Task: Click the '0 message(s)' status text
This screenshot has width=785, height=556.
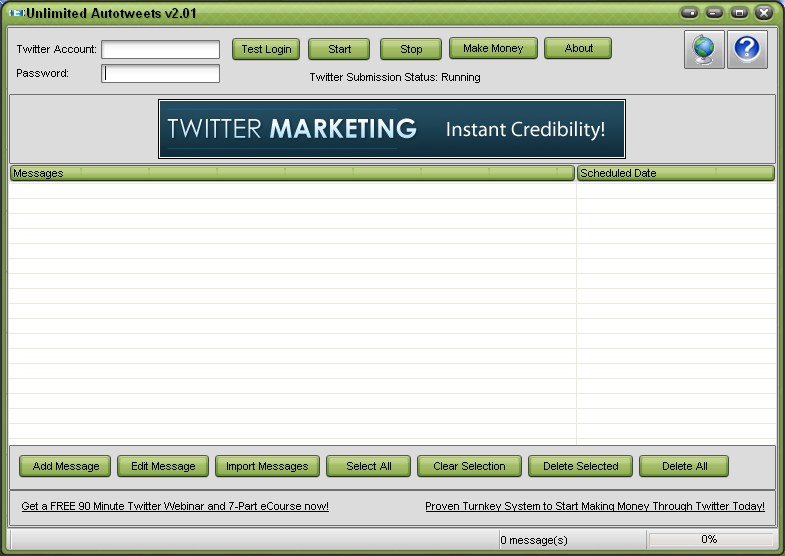Action: (x=534, y=540)
